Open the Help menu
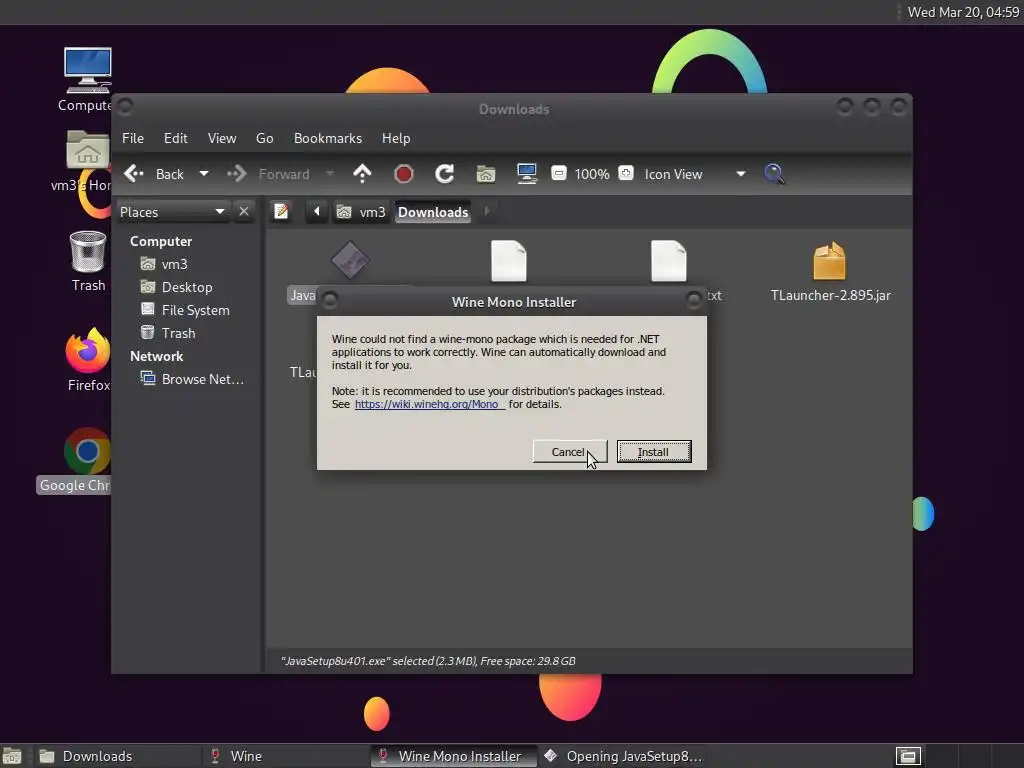Image resolution: width=1024 pixels, height=768 pixels. click(x=396, y=138)
